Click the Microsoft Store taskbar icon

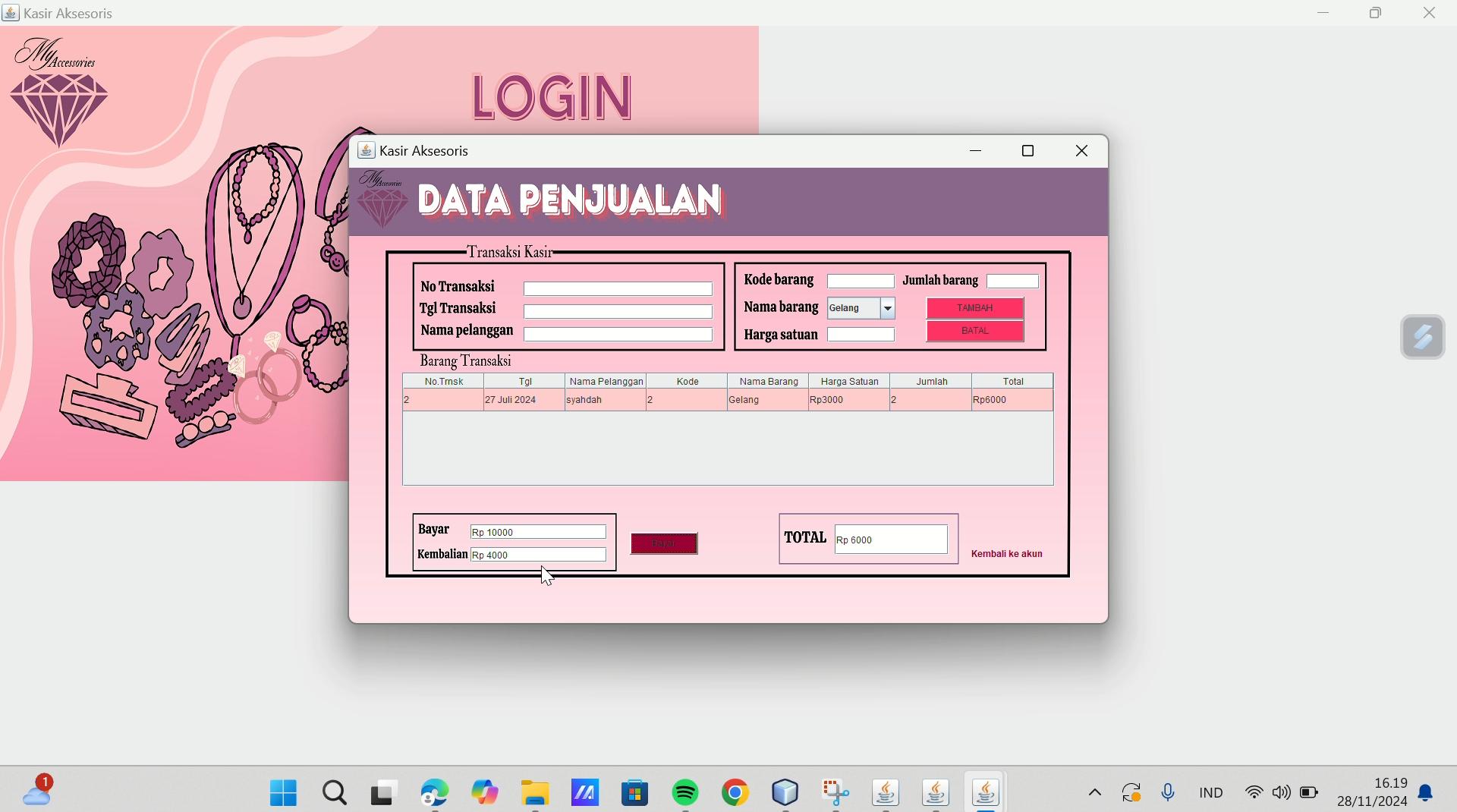[635, 793]
